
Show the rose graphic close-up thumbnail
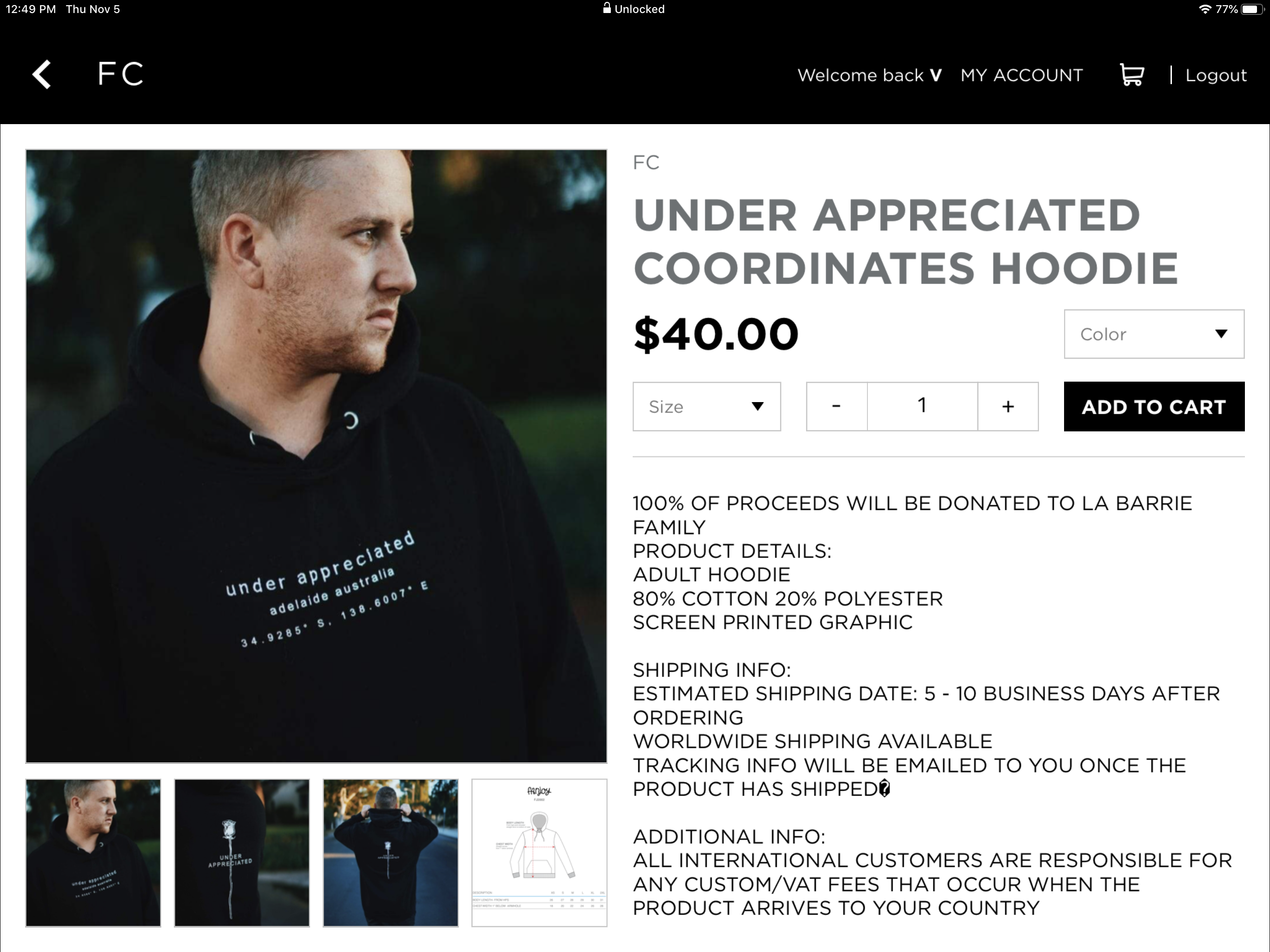pyautogui.click(x=242, y=852)
